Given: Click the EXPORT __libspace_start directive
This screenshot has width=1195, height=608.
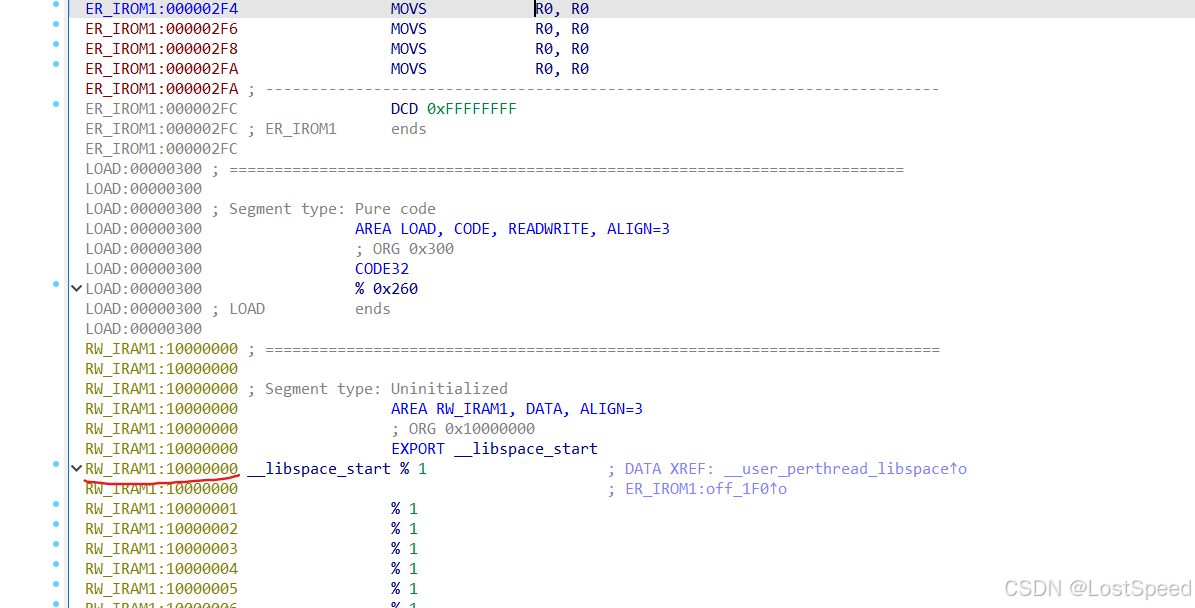Looking at the screenshot, I should pyautogui.click(x=494, y=450).
